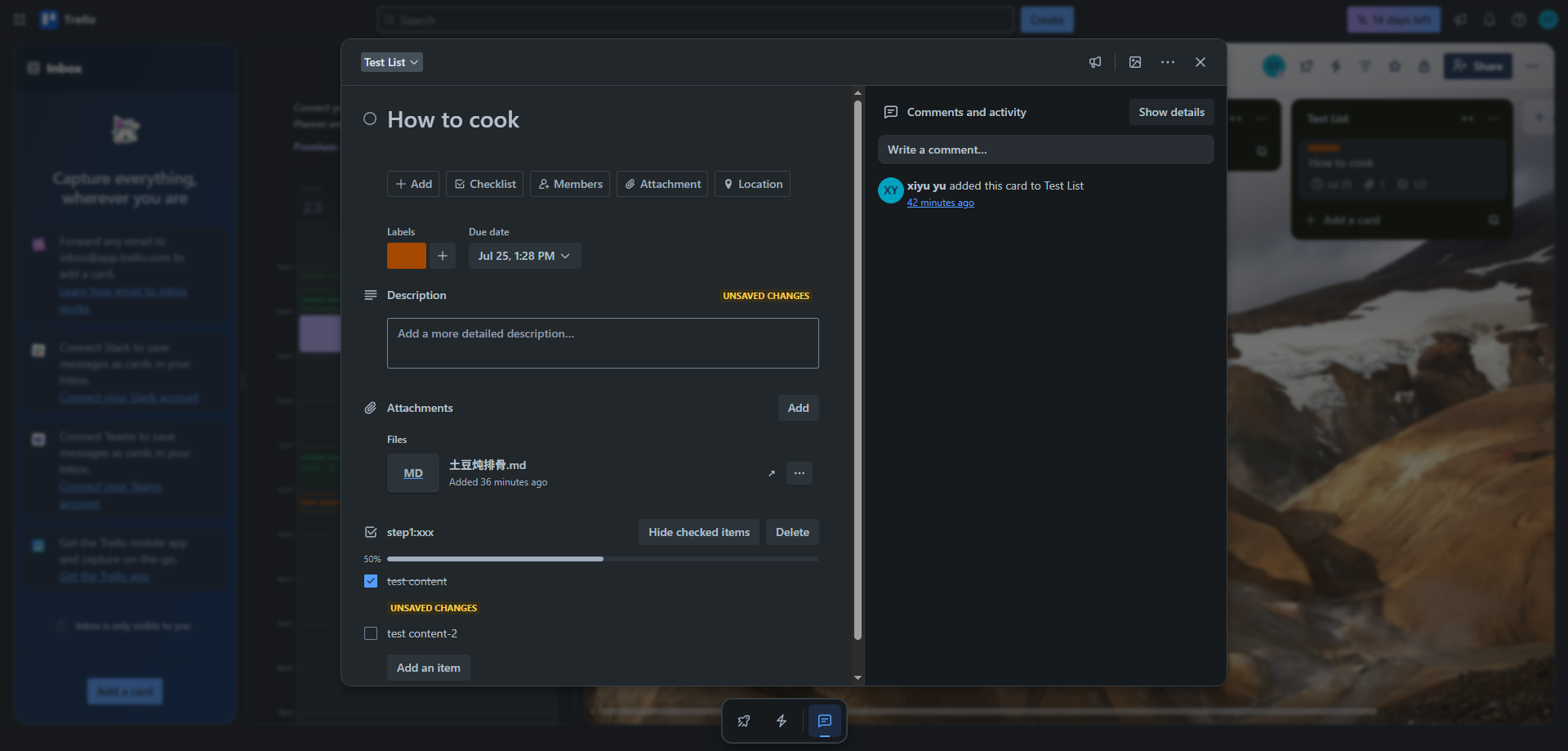
Task: Open the attachment's three-dot options menu
Action: (x=800, y=473)
